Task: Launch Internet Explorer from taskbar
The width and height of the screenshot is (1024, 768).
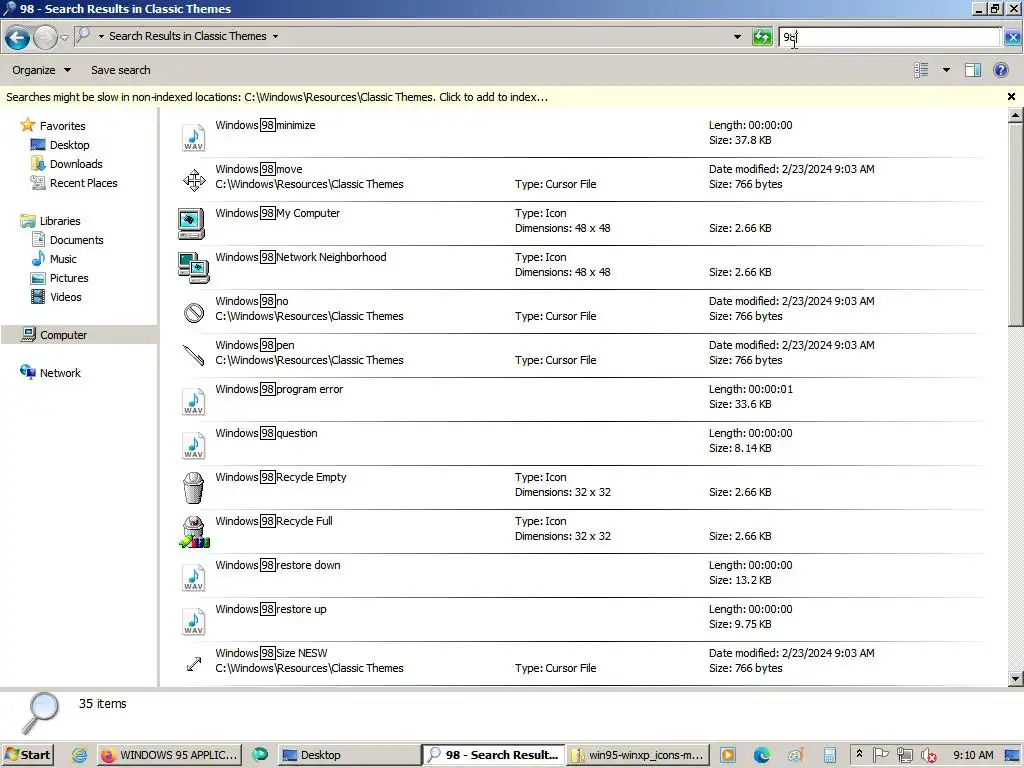Action: pyautogui.click(x=79, y=755)
